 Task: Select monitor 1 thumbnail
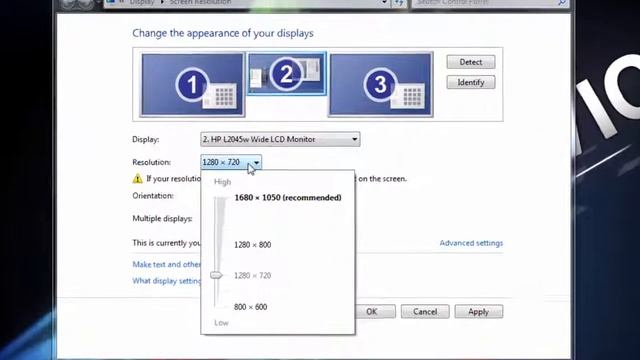[192, 85]
